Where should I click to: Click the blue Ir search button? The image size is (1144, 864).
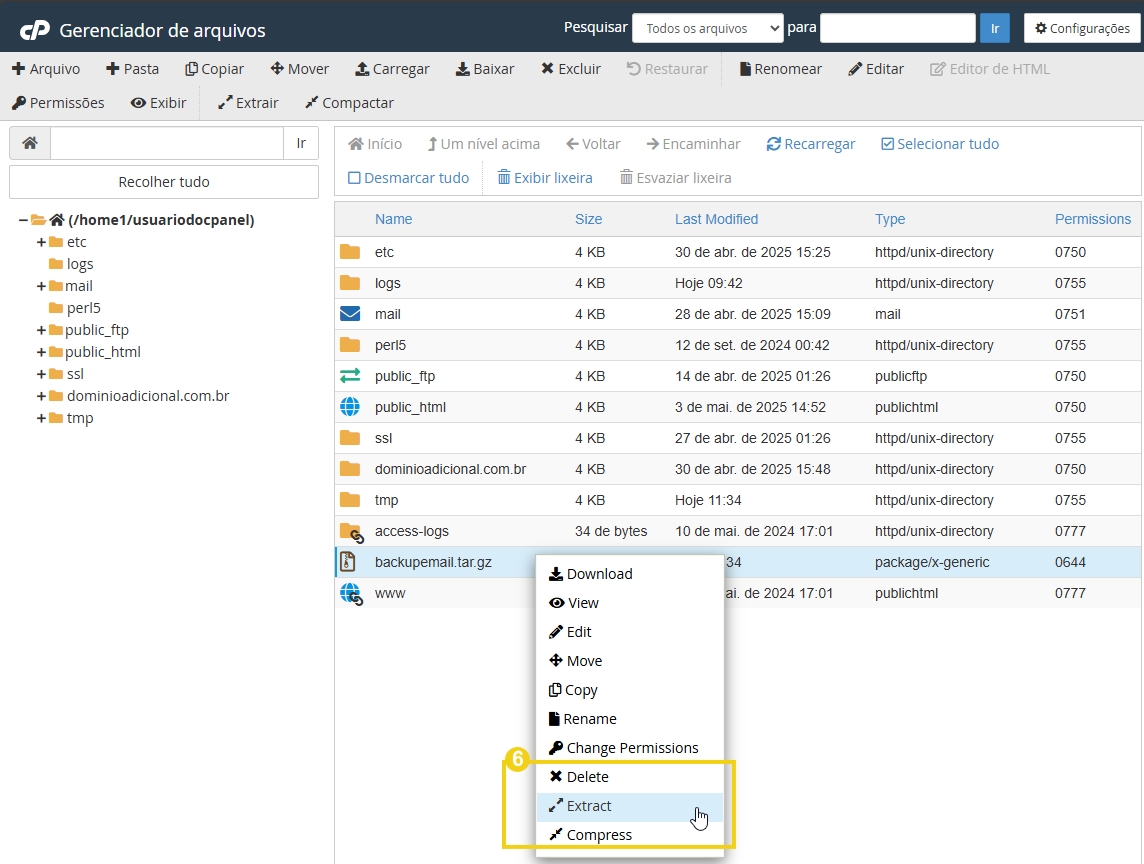click(994, 28)
